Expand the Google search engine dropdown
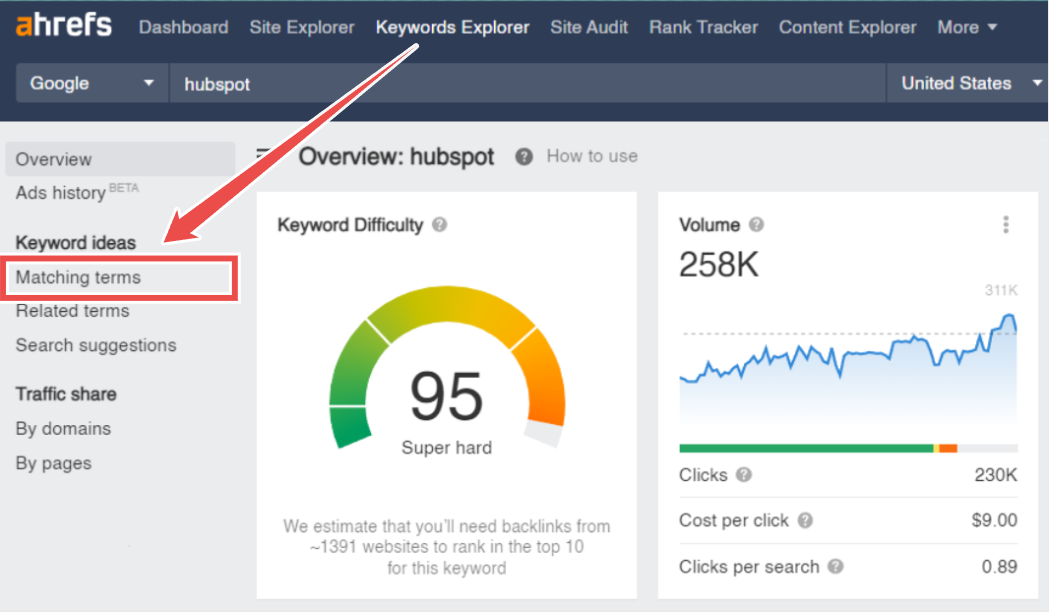The width and height of the screenshot is (1049, 612). tap(92, 84)
